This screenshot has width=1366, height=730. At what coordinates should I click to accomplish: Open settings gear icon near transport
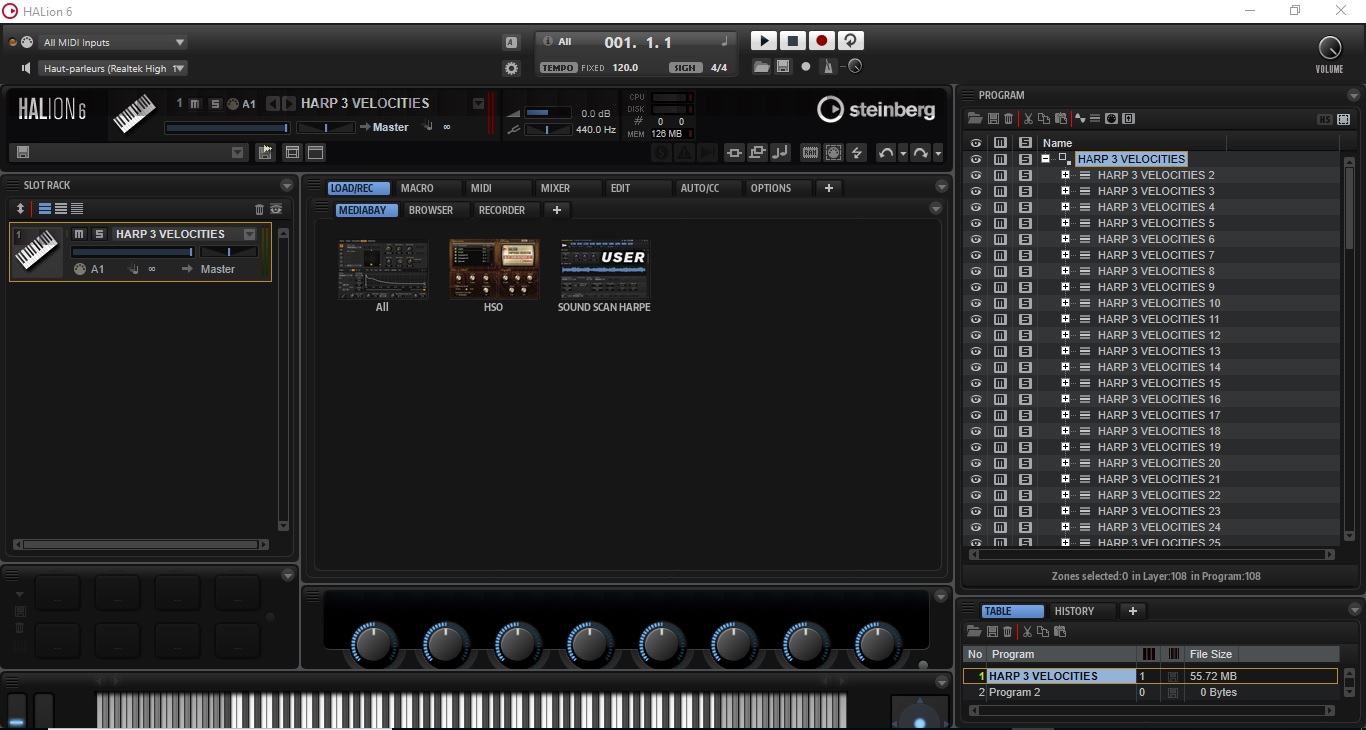[512, 68]
